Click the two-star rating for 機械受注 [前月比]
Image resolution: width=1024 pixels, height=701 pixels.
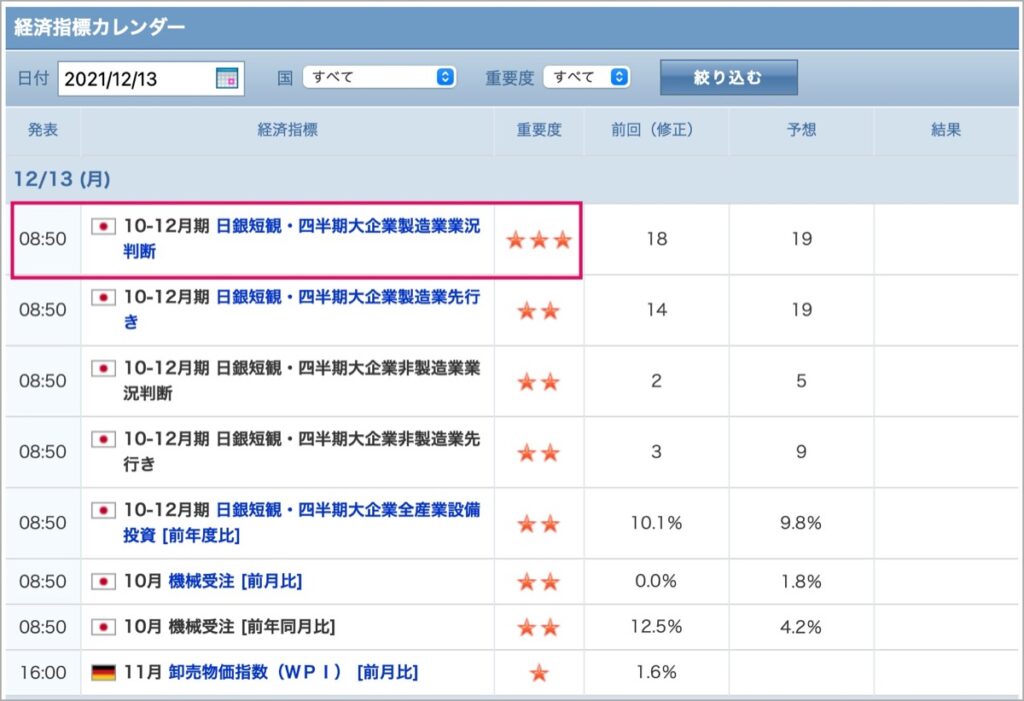point(539,581)
